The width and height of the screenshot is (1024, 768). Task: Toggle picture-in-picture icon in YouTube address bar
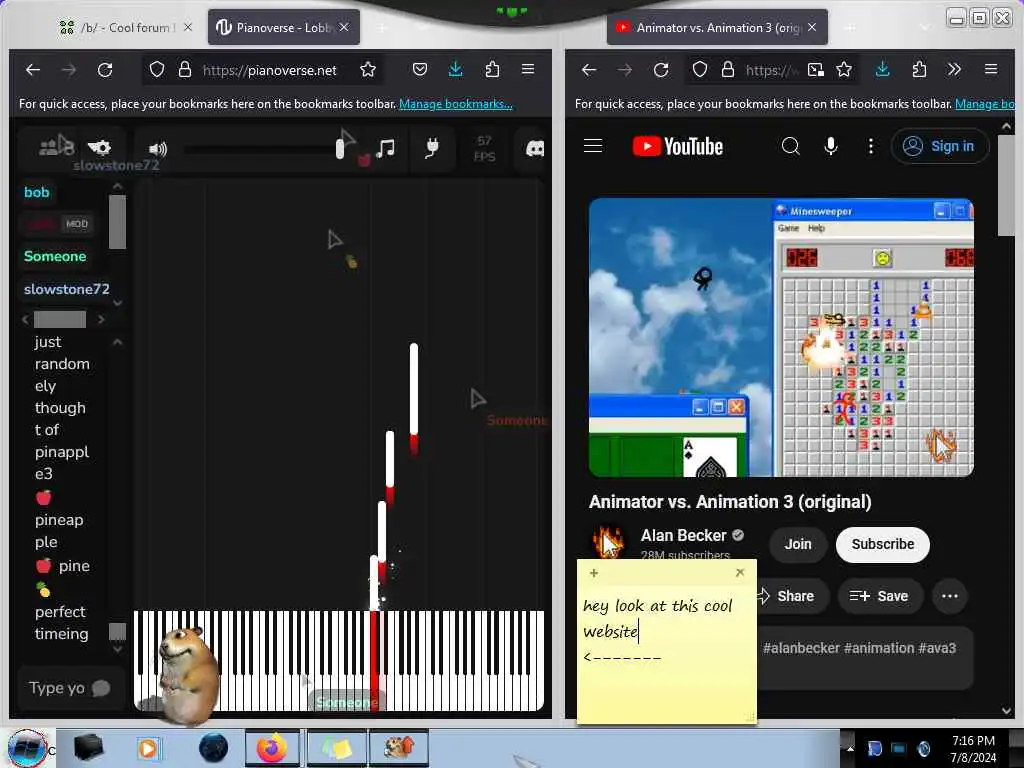816,70
